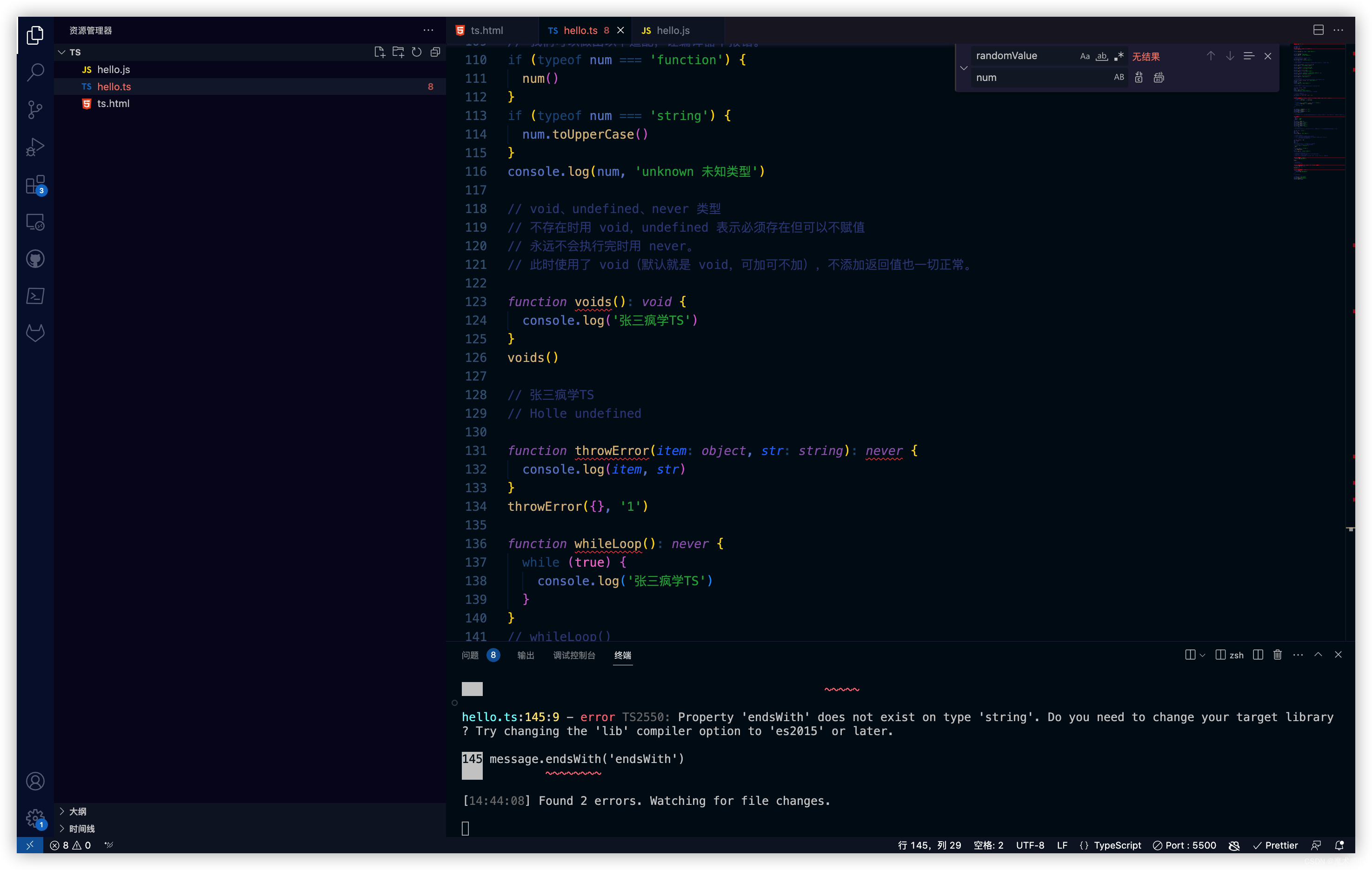
Task: Open explorer panel more actions menu
Action: (x=428, y=30)
